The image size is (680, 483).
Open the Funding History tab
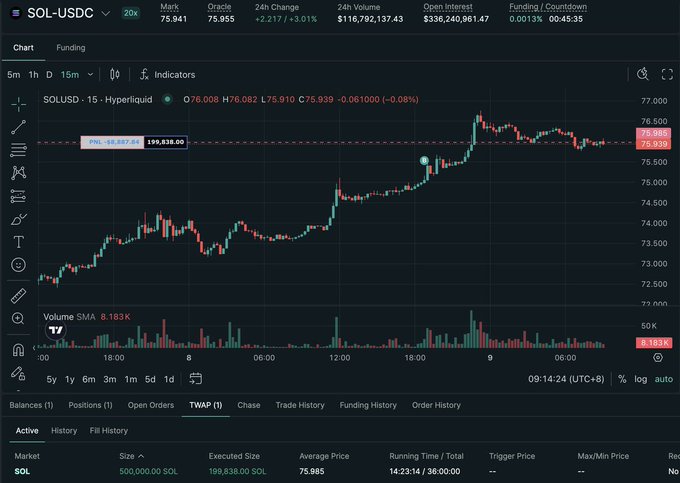(x=368, y=405)
